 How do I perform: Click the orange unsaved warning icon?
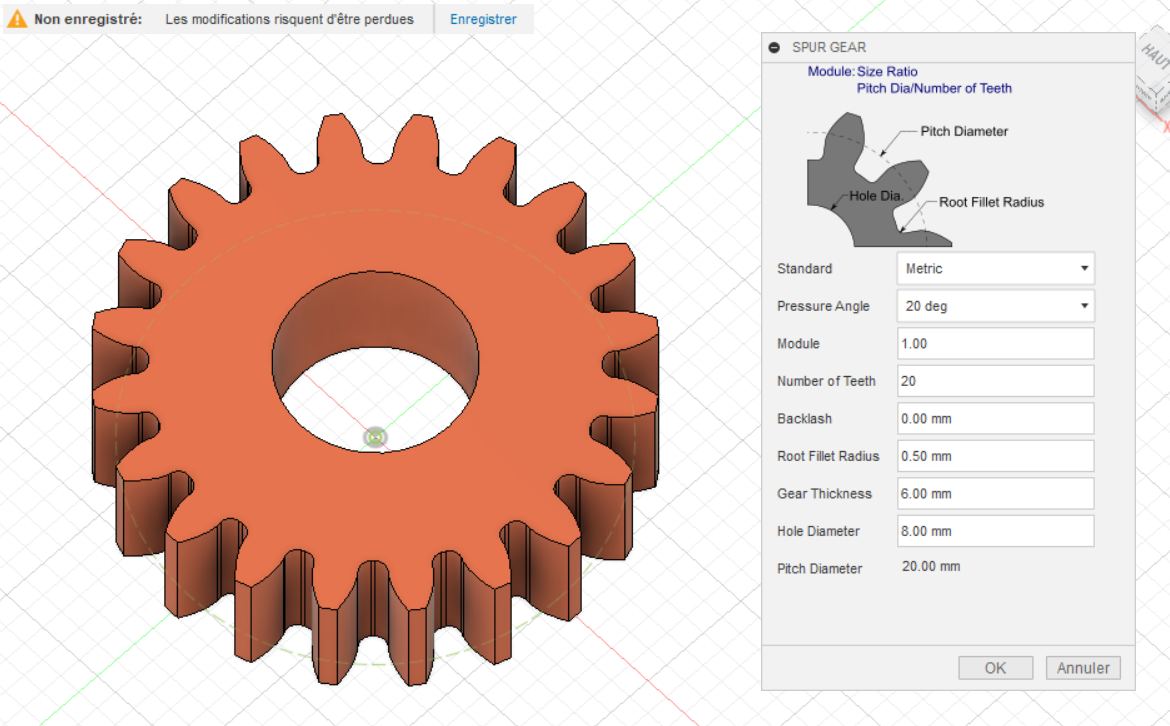coord(16,19)
